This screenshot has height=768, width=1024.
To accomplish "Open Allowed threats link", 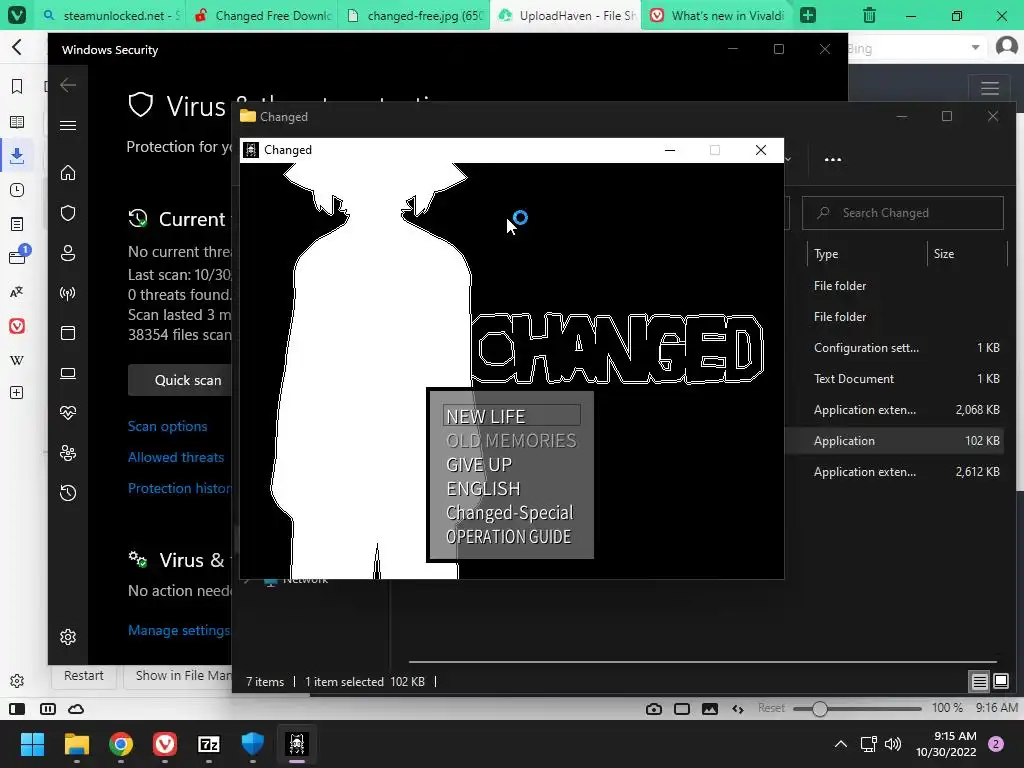I will pyautogui.click(x=176, y=457).
